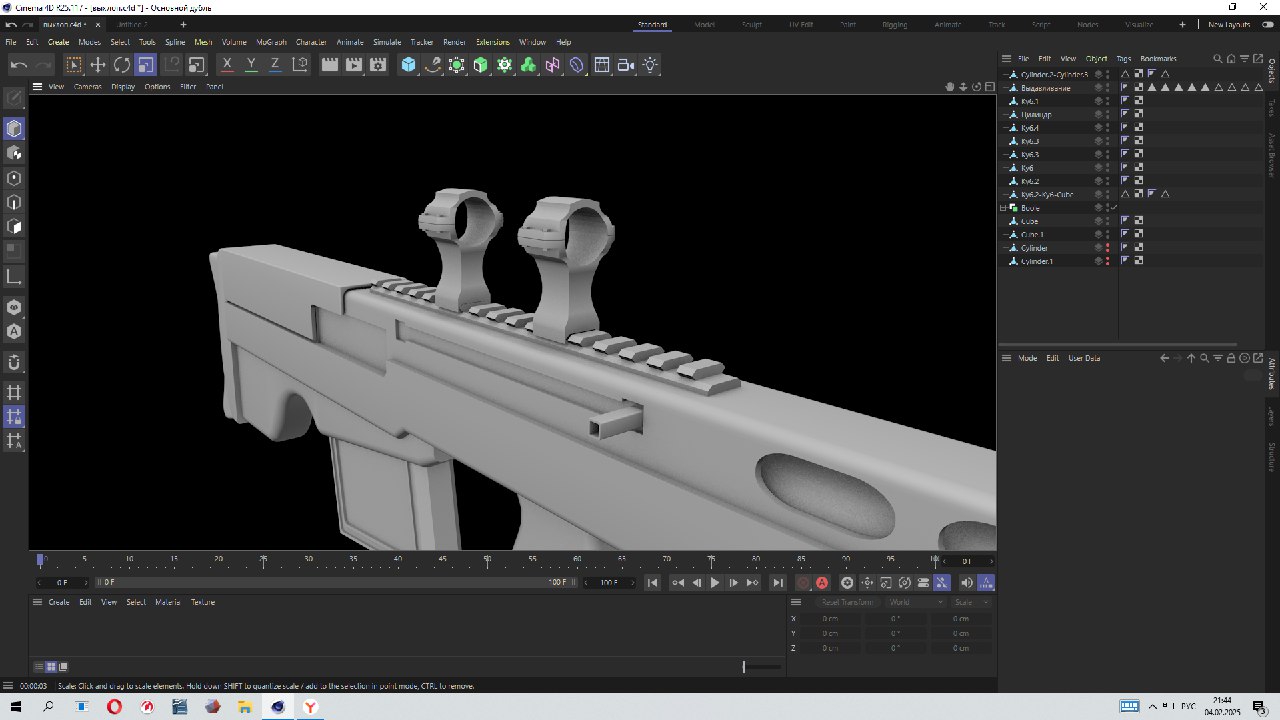Open Edit Render Settings clapperboard icon
Image resolution: width=1280 pixels, height=720 pixels.
[378, 65]
